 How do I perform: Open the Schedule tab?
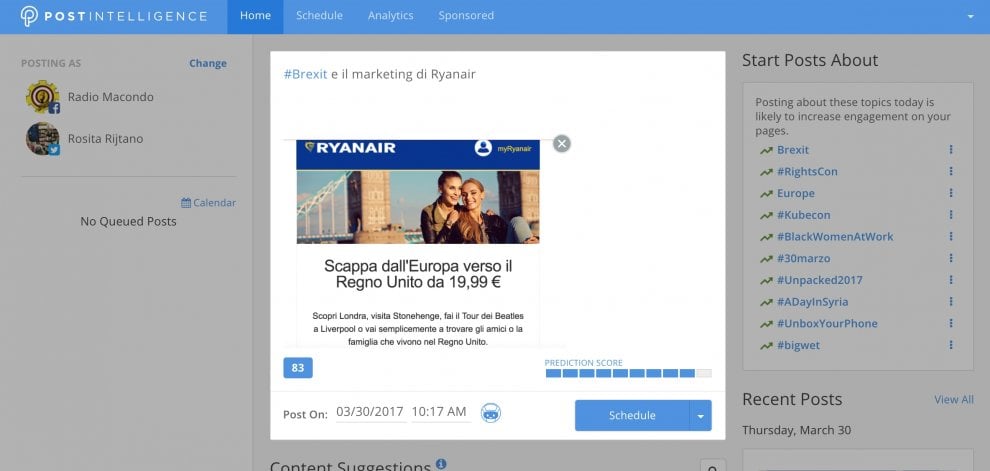coord(319,16)
